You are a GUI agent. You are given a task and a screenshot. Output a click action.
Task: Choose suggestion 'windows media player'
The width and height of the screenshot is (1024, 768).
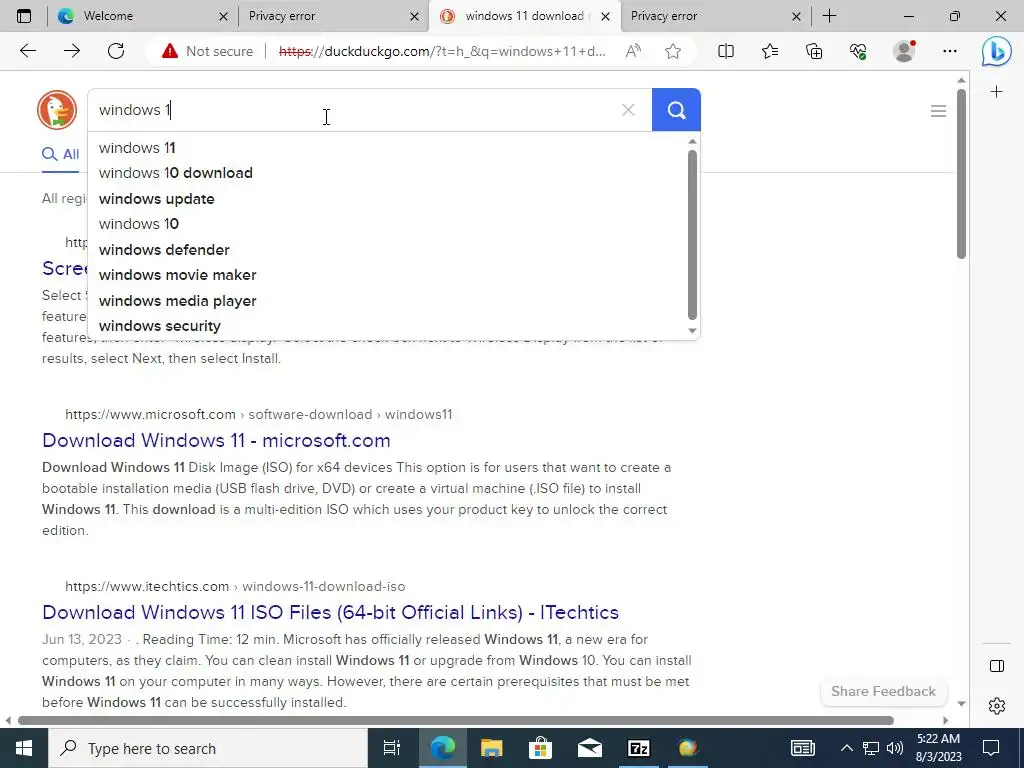click(389, 300)
